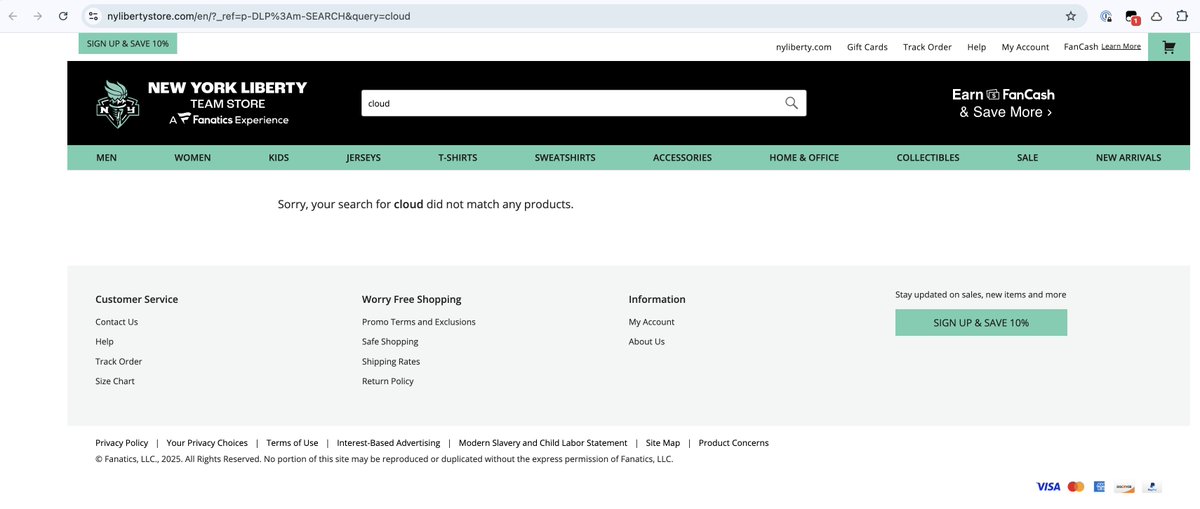Click the Discover payment icon
Viewport: 1200px width, 509px height.
[1124, 486]
